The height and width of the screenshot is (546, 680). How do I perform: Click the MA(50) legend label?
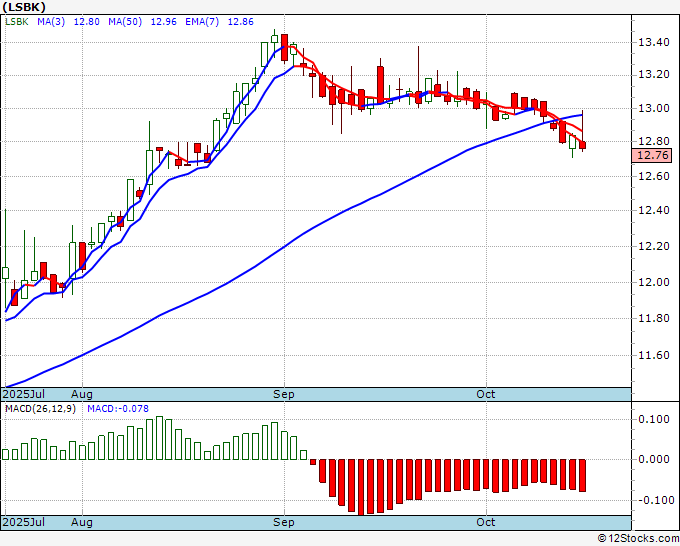[125, 22]
